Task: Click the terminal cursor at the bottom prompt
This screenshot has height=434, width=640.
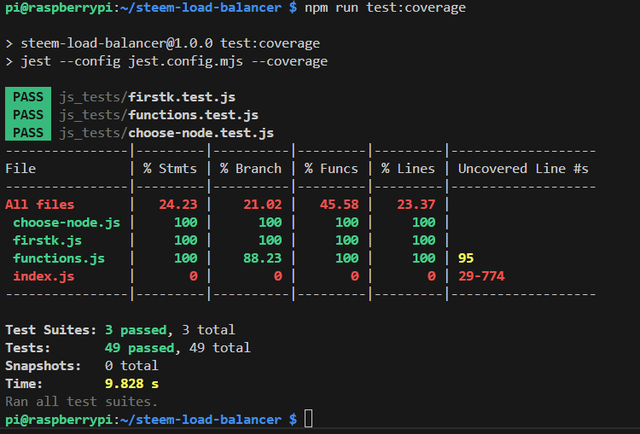Action: [309, 418]
